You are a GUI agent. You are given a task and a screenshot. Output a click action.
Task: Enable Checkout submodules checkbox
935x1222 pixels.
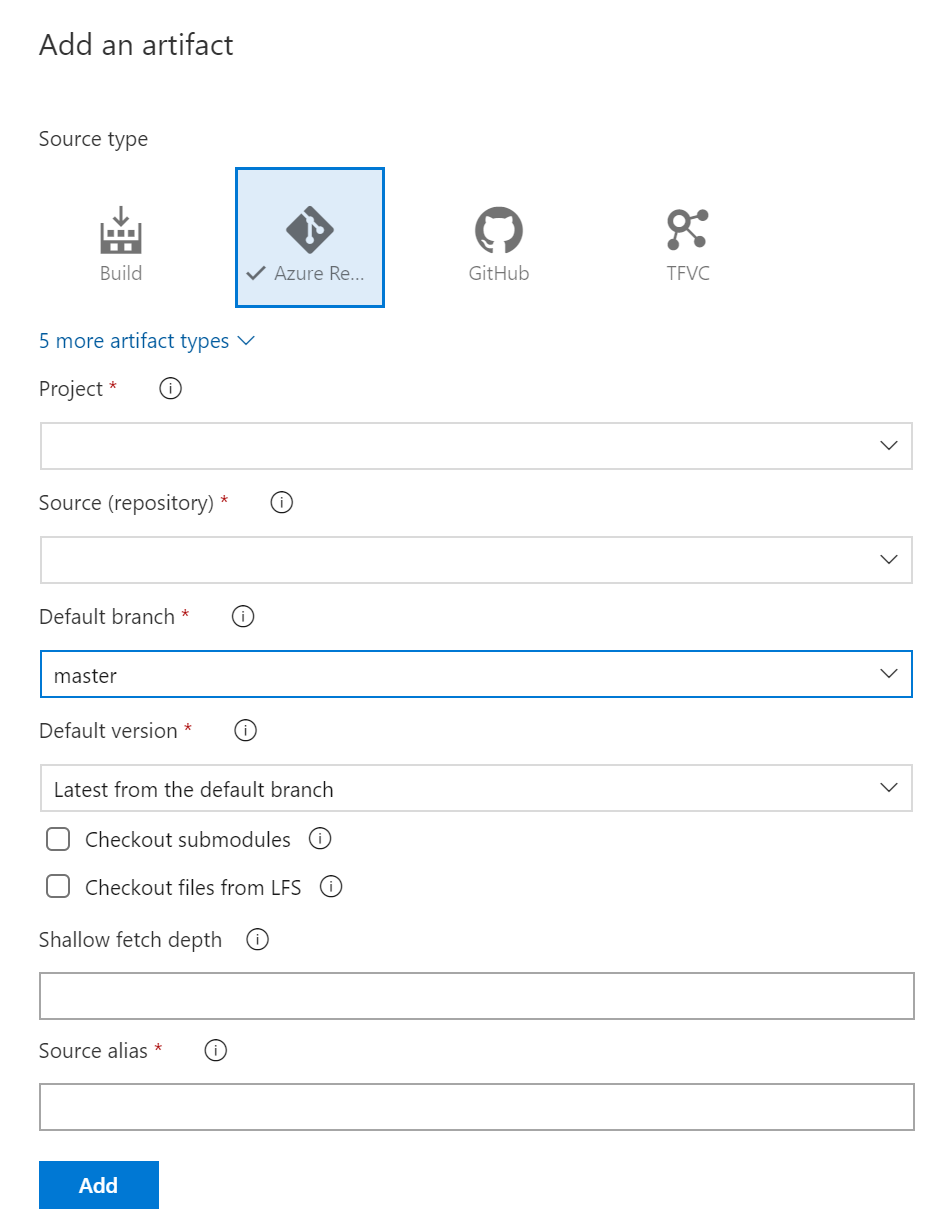[x=58, y=839]
